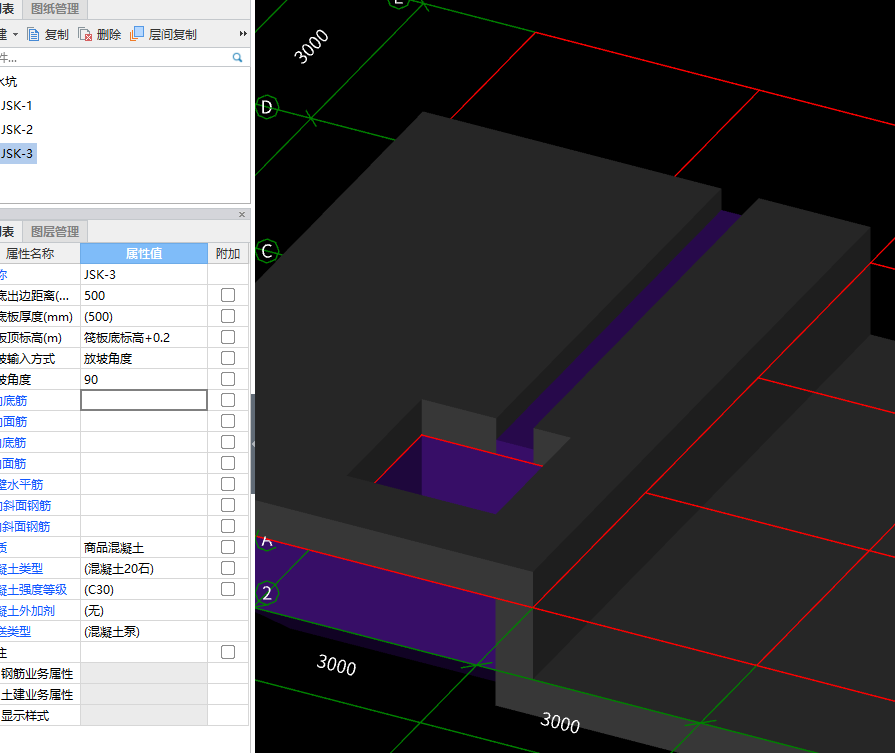The width and height of the screenshot is (895, 753).
Task: Click the axis label 2 in the viewport
Action: (x=267, y=593)
